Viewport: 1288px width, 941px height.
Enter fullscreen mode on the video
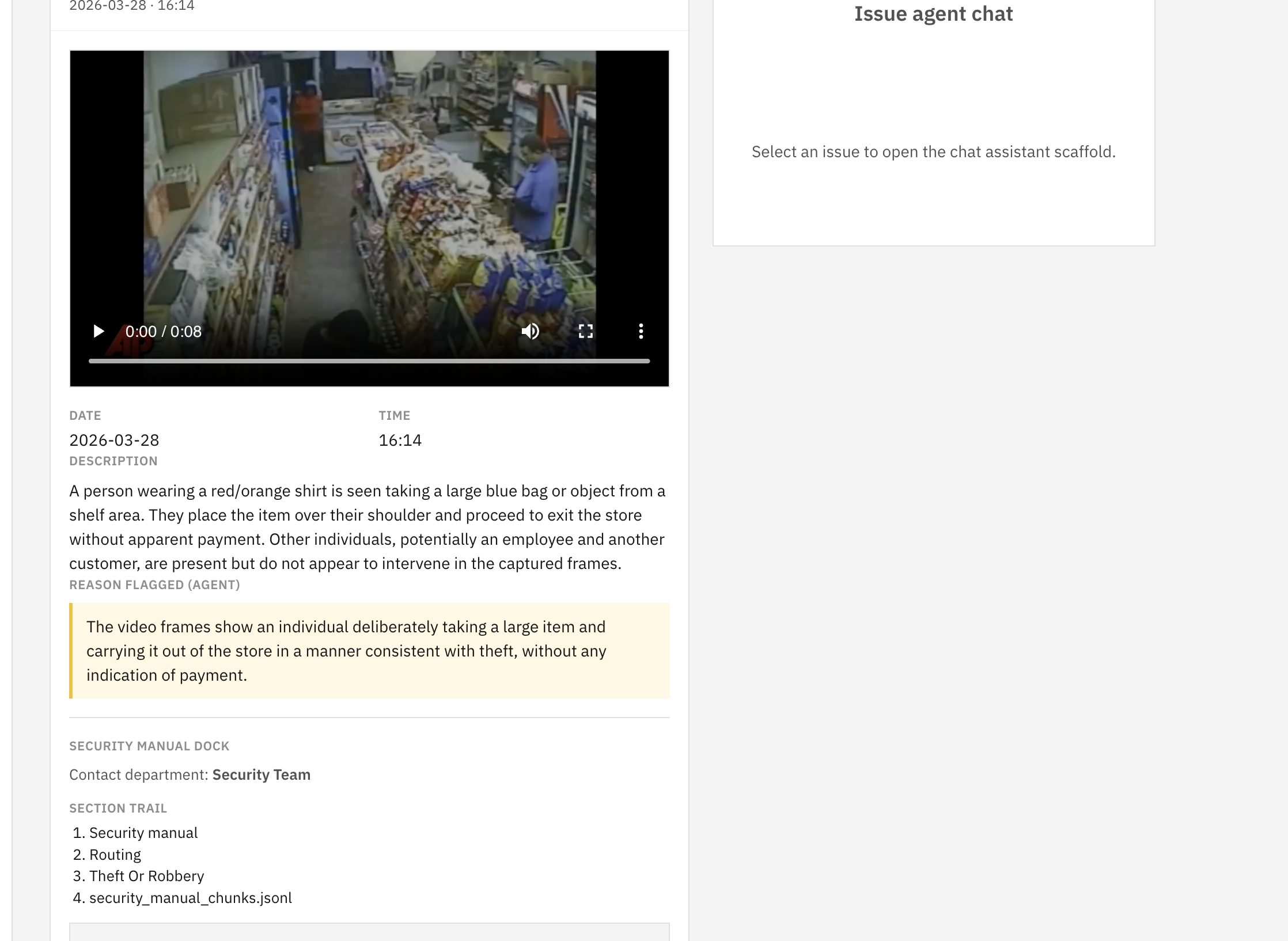[585, 331]
